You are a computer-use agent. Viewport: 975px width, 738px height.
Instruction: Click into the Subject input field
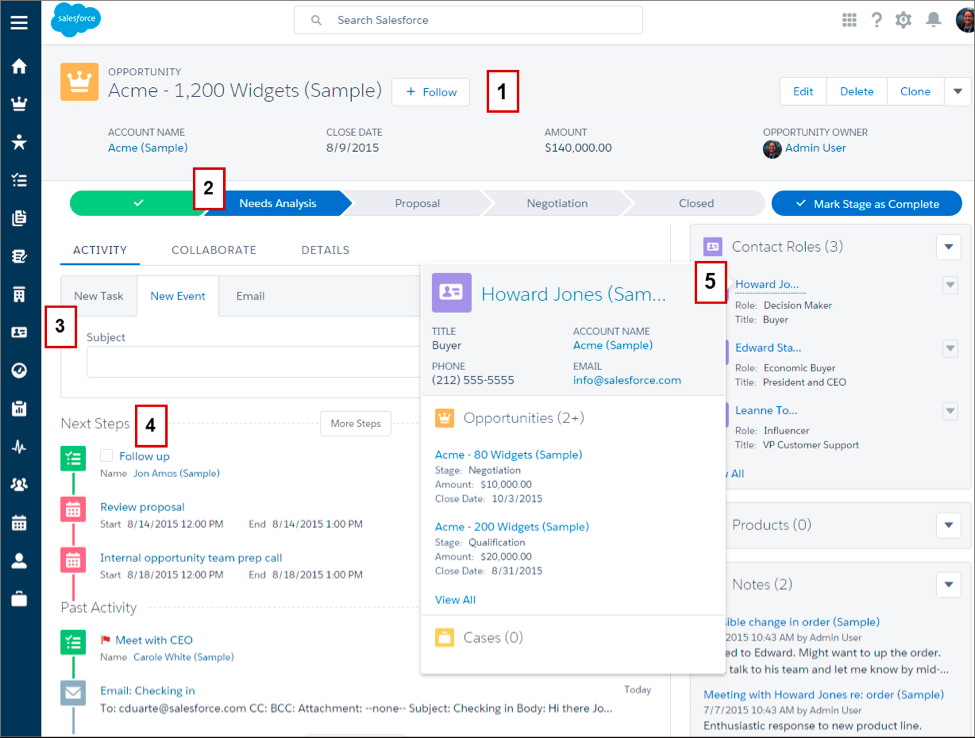click(254, 362)
